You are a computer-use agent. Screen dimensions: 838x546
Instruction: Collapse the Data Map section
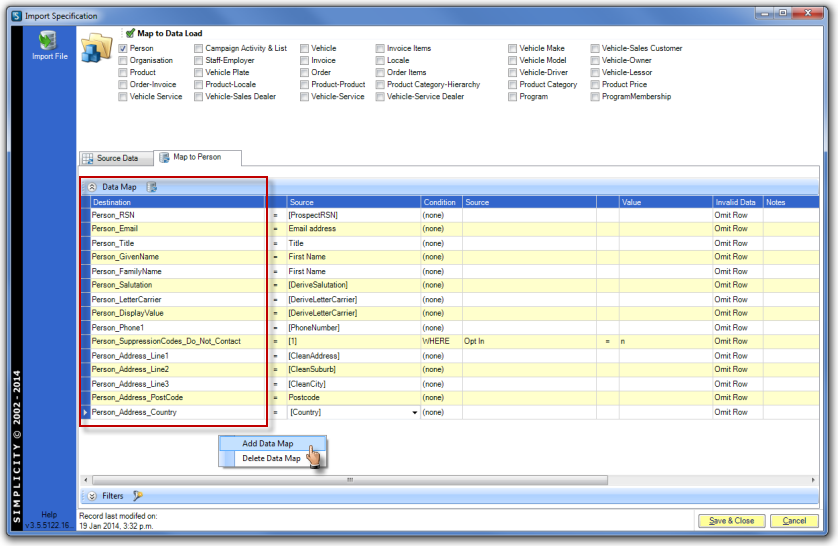point(92,187)
